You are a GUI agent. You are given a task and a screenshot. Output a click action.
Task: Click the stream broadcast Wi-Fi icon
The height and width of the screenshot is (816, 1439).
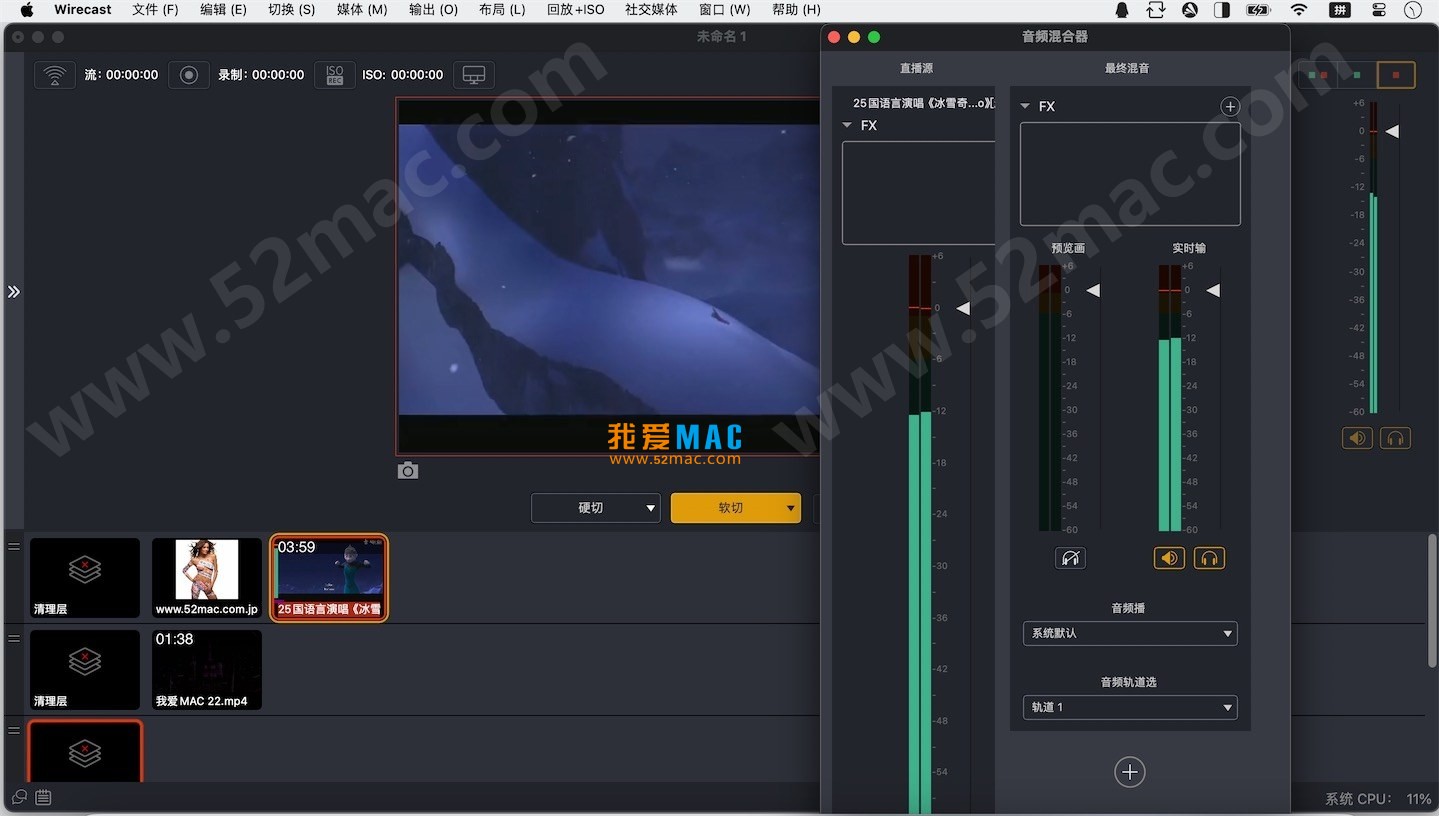[55, 75]
